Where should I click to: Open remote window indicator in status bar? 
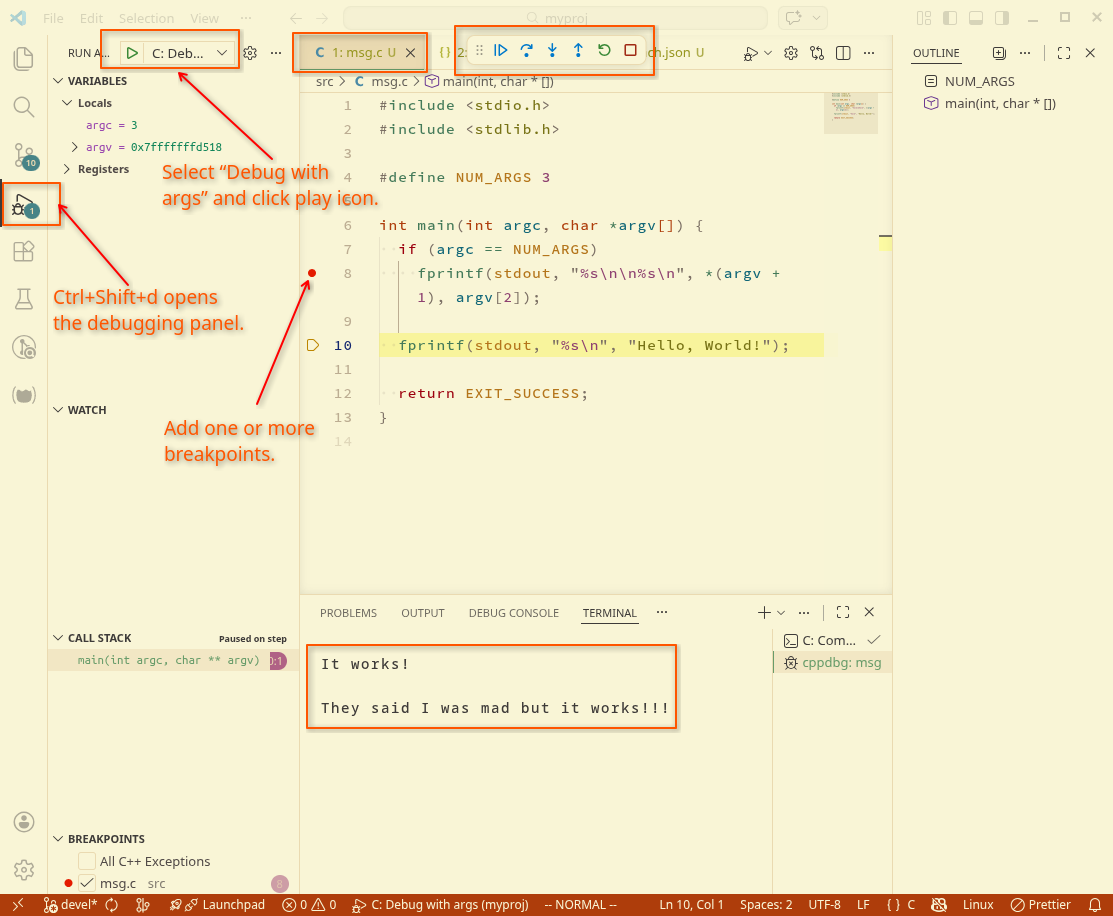18,905
